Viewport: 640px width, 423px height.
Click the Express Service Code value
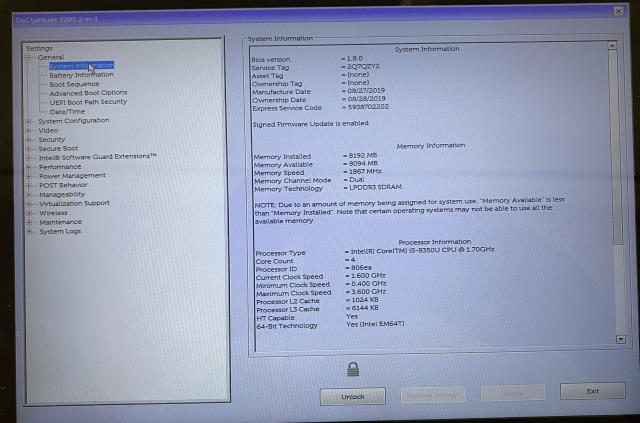[x=368, y=107]
